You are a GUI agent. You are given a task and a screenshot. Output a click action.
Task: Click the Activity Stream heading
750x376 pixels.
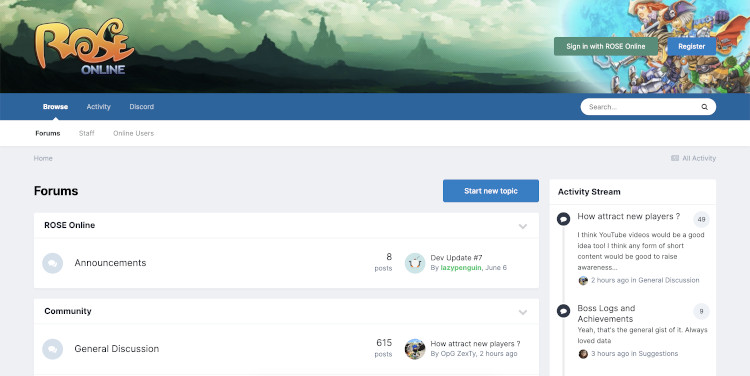[x=589, y=192]
